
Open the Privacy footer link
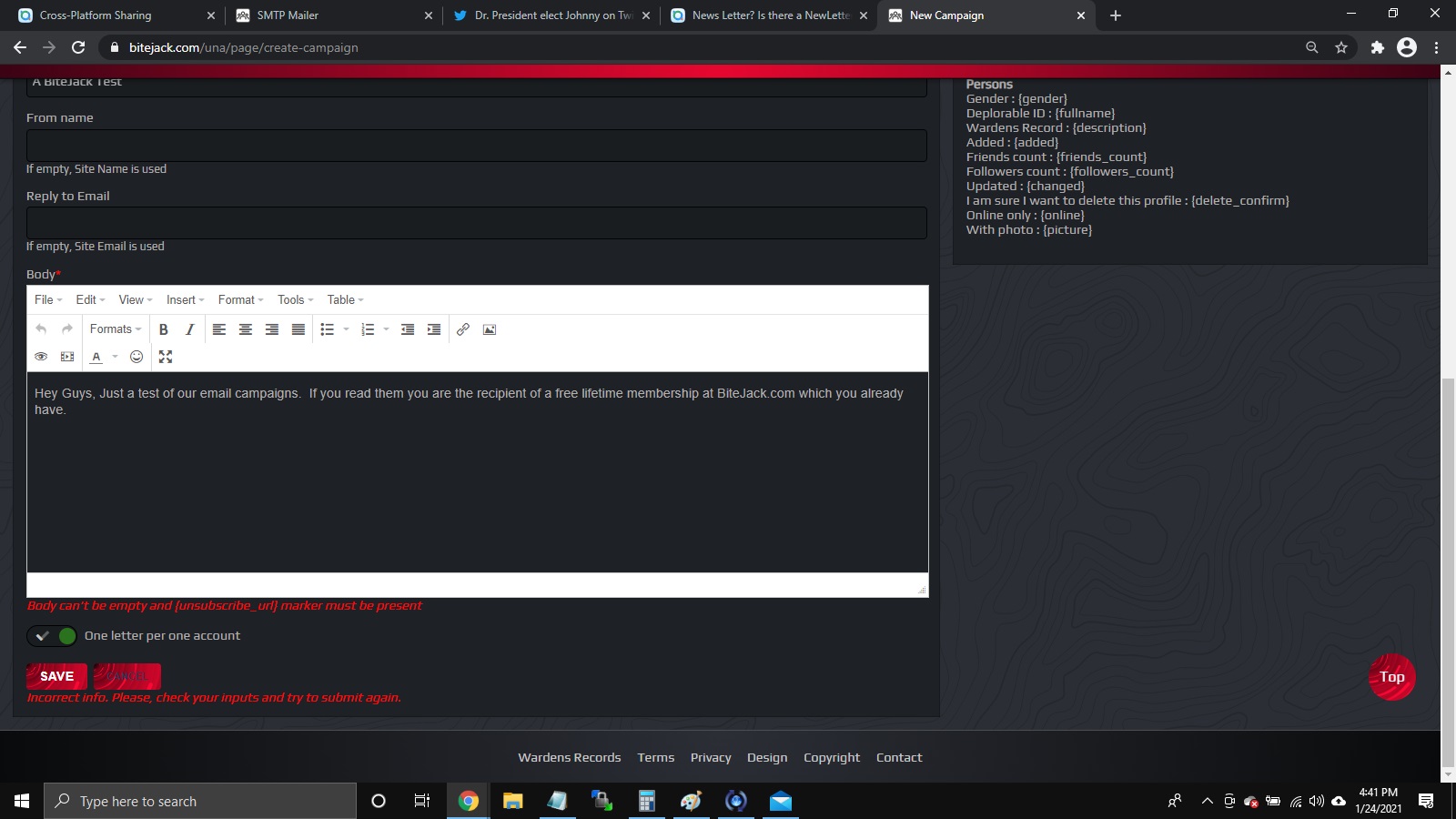(711, 758)
